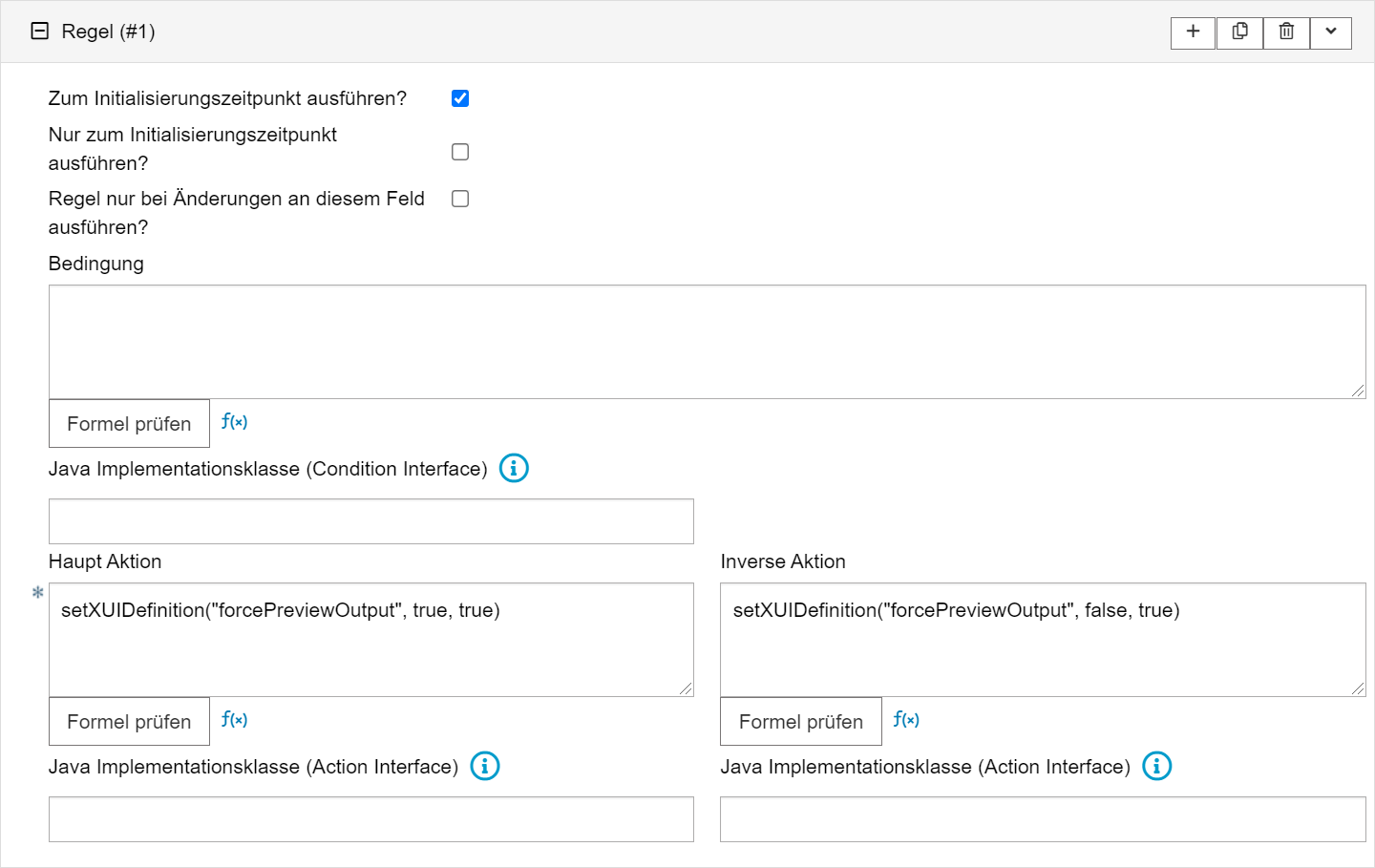
Task: Show info for Haupt Aktion Action Interface
Action: 485,767
